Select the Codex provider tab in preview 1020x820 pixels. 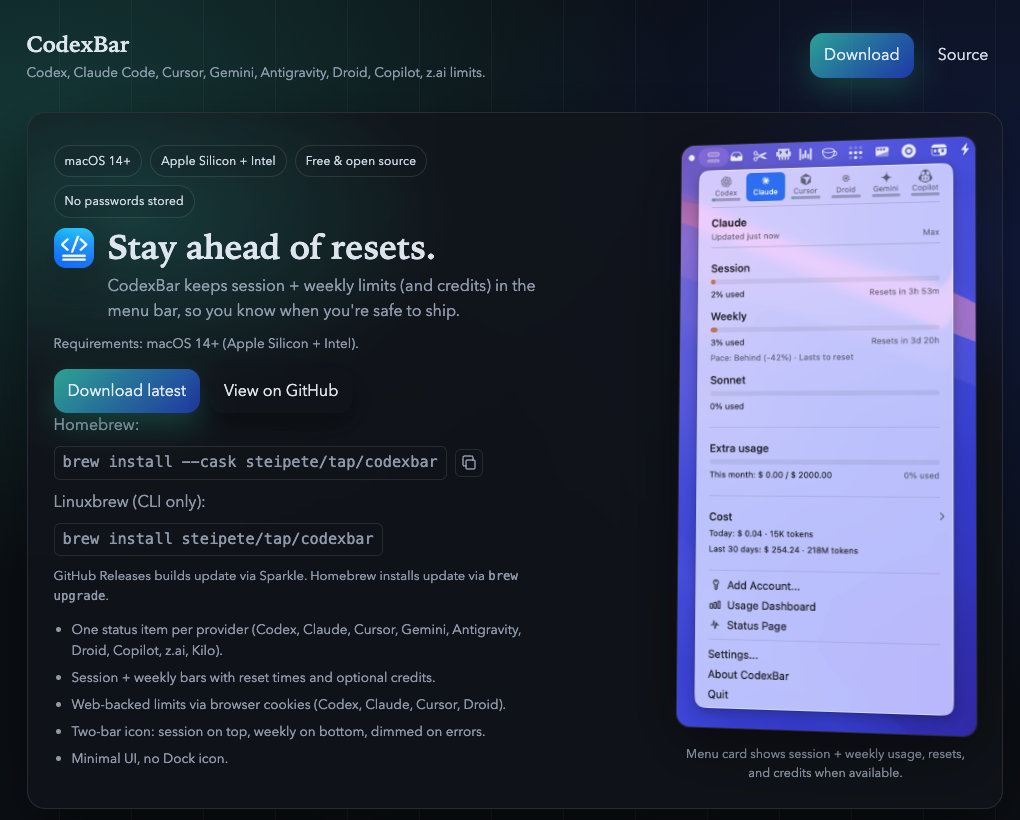coord(726,187)
